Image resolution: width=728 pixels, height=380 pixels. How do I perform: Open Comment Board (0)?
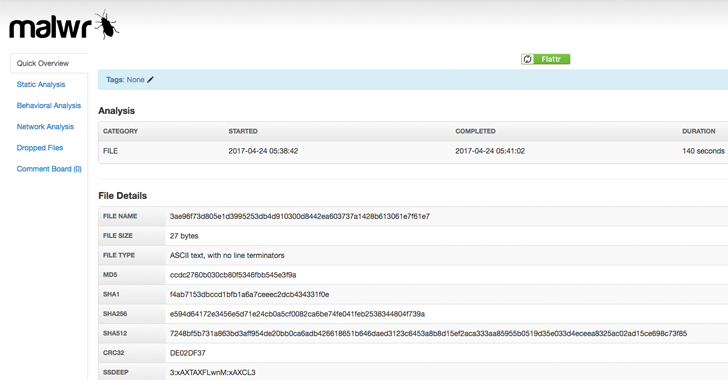(49, 169)
